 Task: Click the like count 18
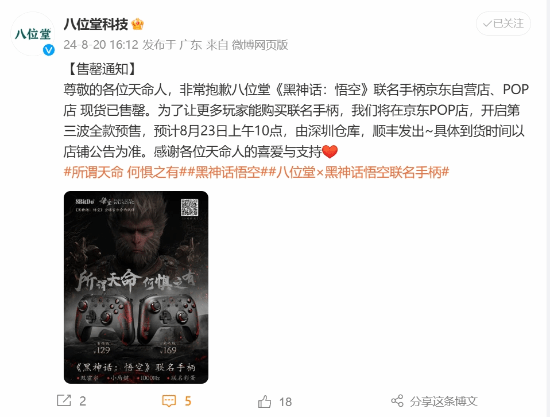[x=285, y=402]
